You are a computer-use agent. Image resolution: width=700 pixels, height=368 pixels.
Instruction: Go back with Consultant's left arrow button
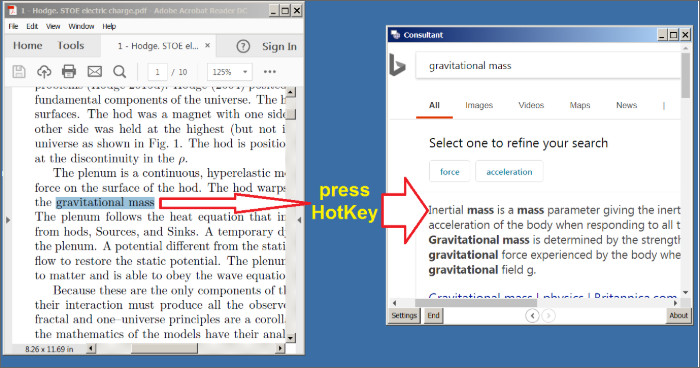pos(532,316)
